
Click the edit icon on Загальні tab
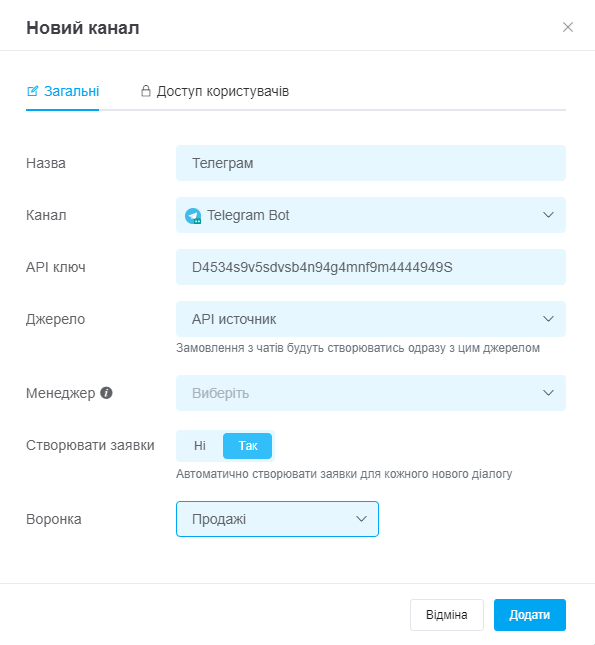tap(33, 91)
